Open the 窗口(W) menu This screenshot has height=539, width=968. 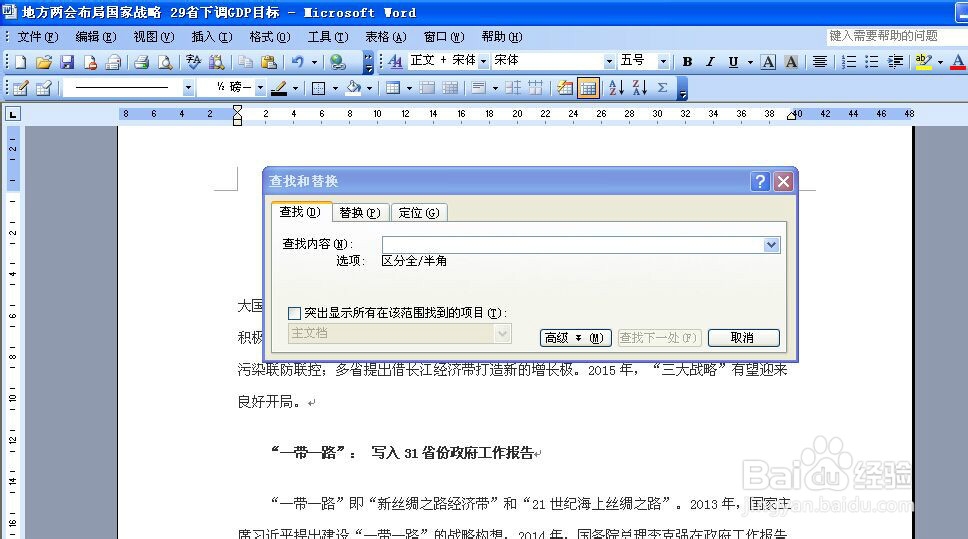click(444, 37)
